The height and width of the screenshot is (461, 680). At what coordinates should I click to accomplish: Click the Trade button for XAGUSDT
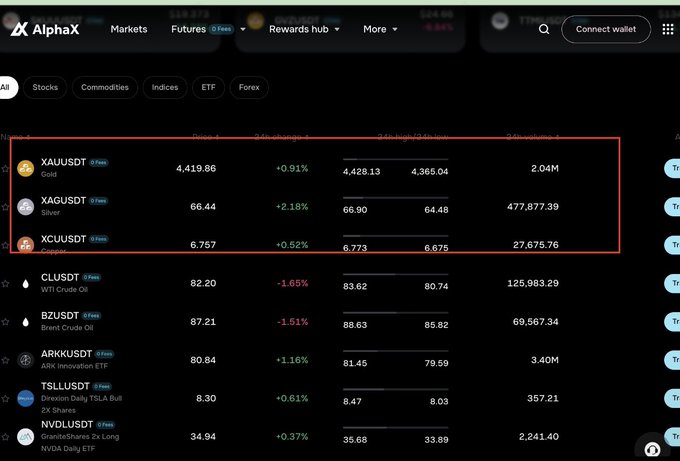[672, 206]
